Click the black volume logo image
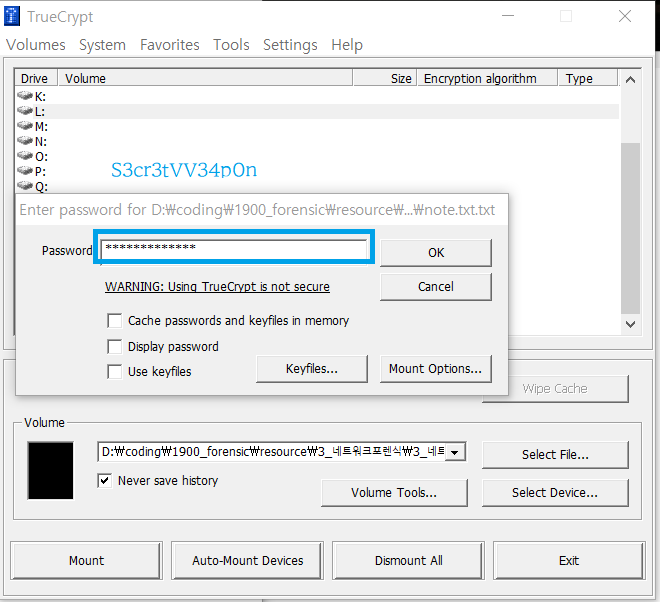Viewport: 660px width, 602px height. pyautogui.click(x=51, y=470)
